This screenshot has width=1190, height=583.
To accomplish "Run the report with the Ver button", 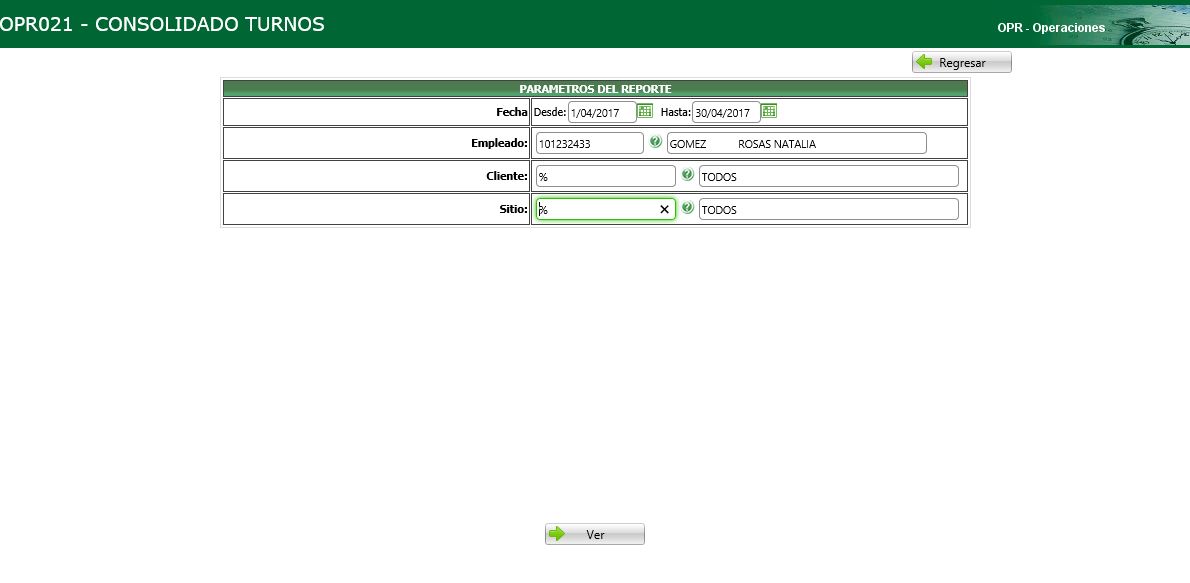I will pos(595,534).
